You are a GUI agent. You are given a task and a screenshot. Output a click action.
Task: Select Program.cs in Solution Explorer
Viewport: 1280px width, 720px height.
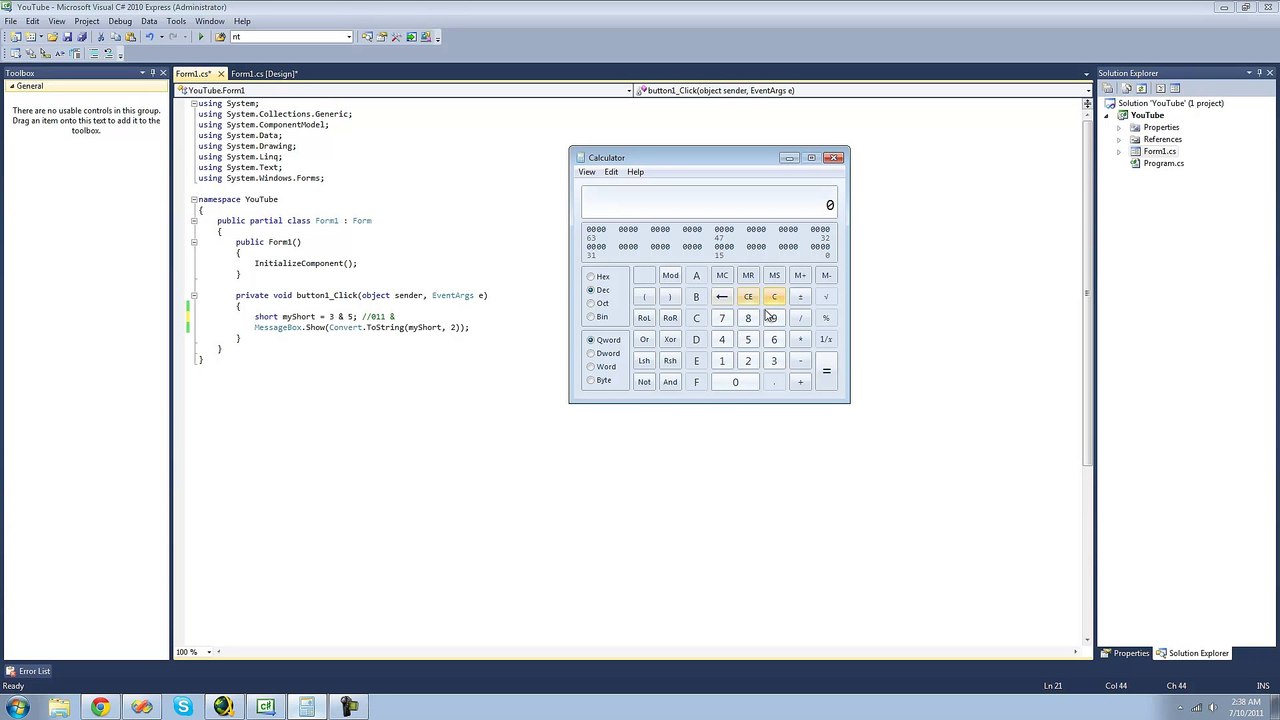(1163, 164)
